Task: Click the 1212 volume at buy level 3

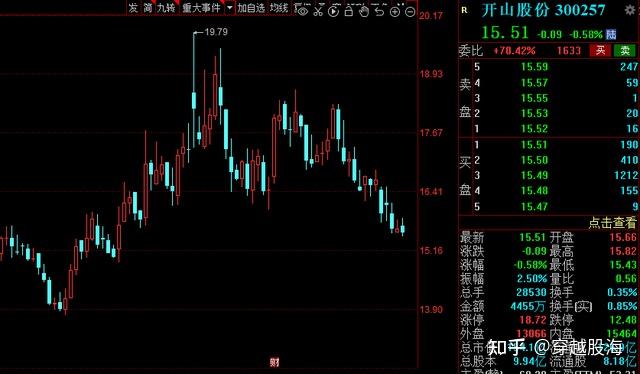Action: click(x=626, y=175)
